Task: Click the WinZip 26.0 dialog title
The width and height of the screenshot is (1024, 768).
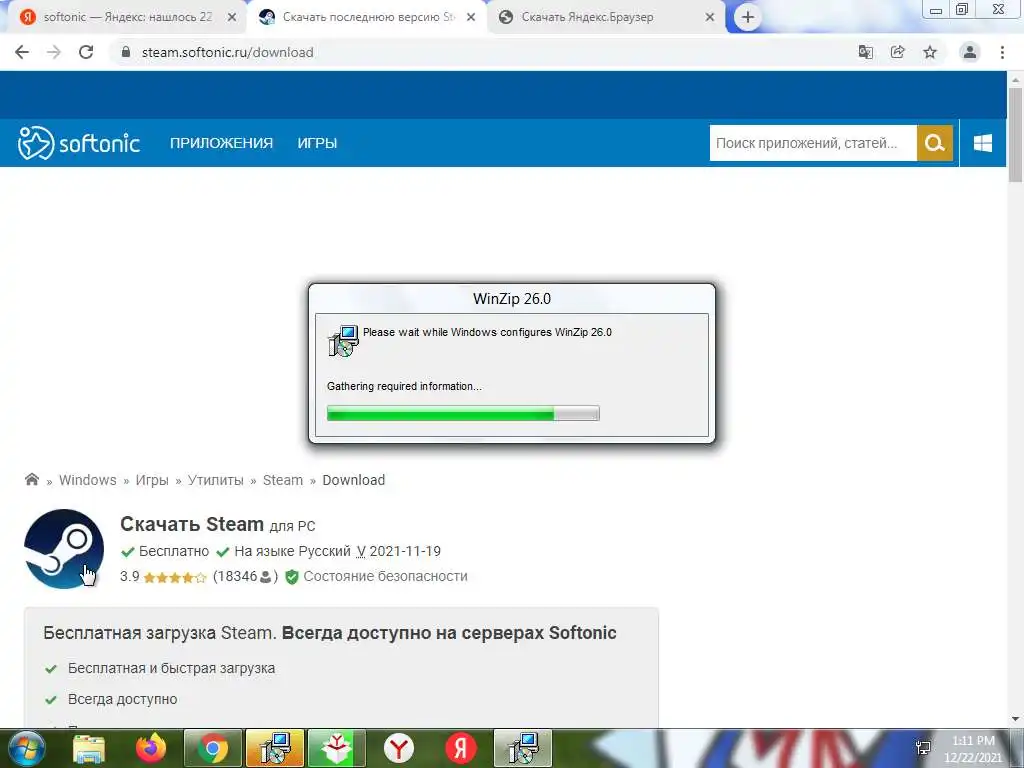Action: point(512,299)
